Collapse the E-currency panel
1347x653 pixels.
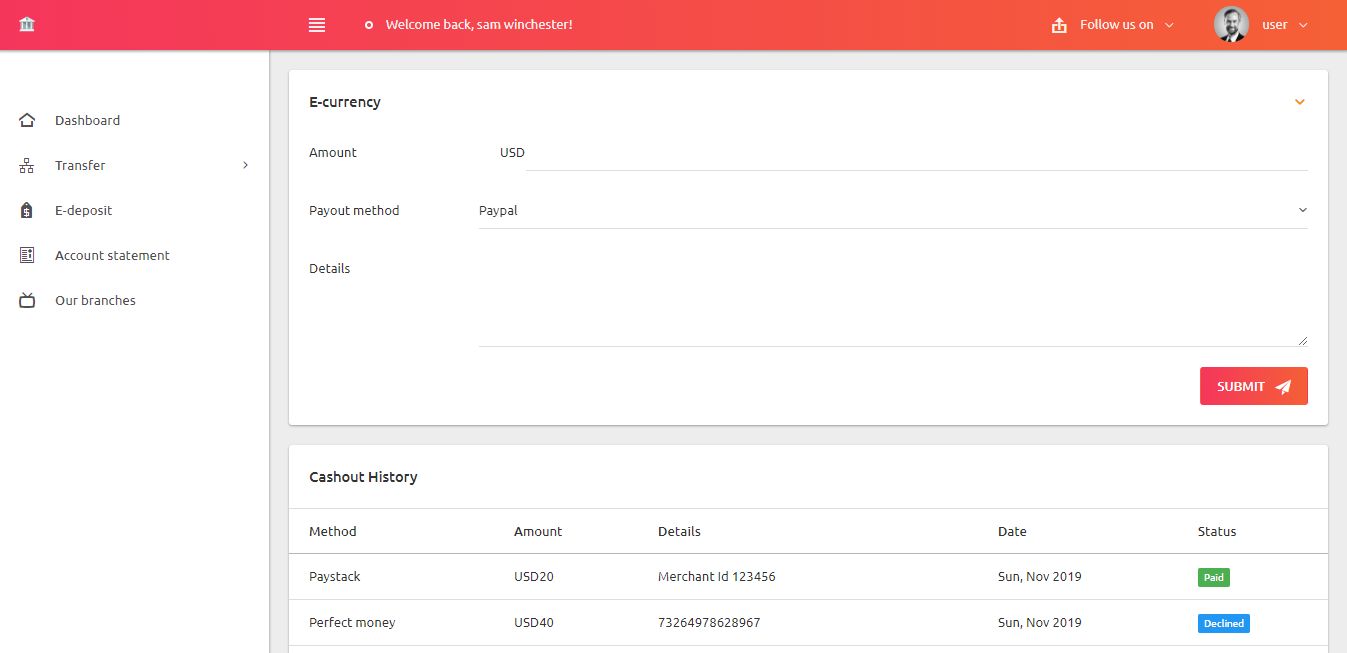point(1299,101)
